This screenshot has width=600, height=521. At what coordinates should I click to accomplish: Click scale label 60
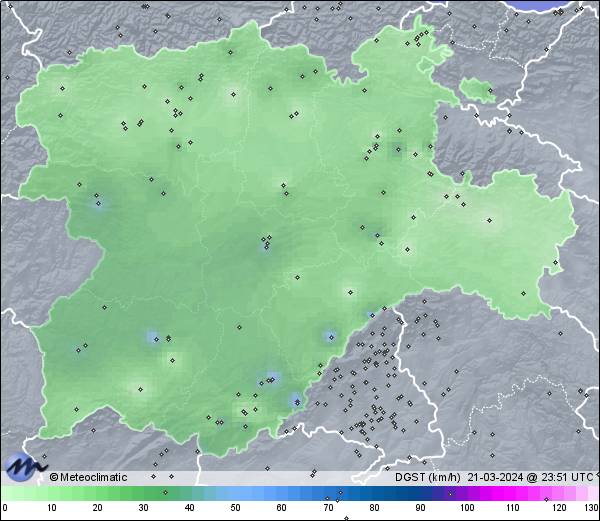coord(282,508)
